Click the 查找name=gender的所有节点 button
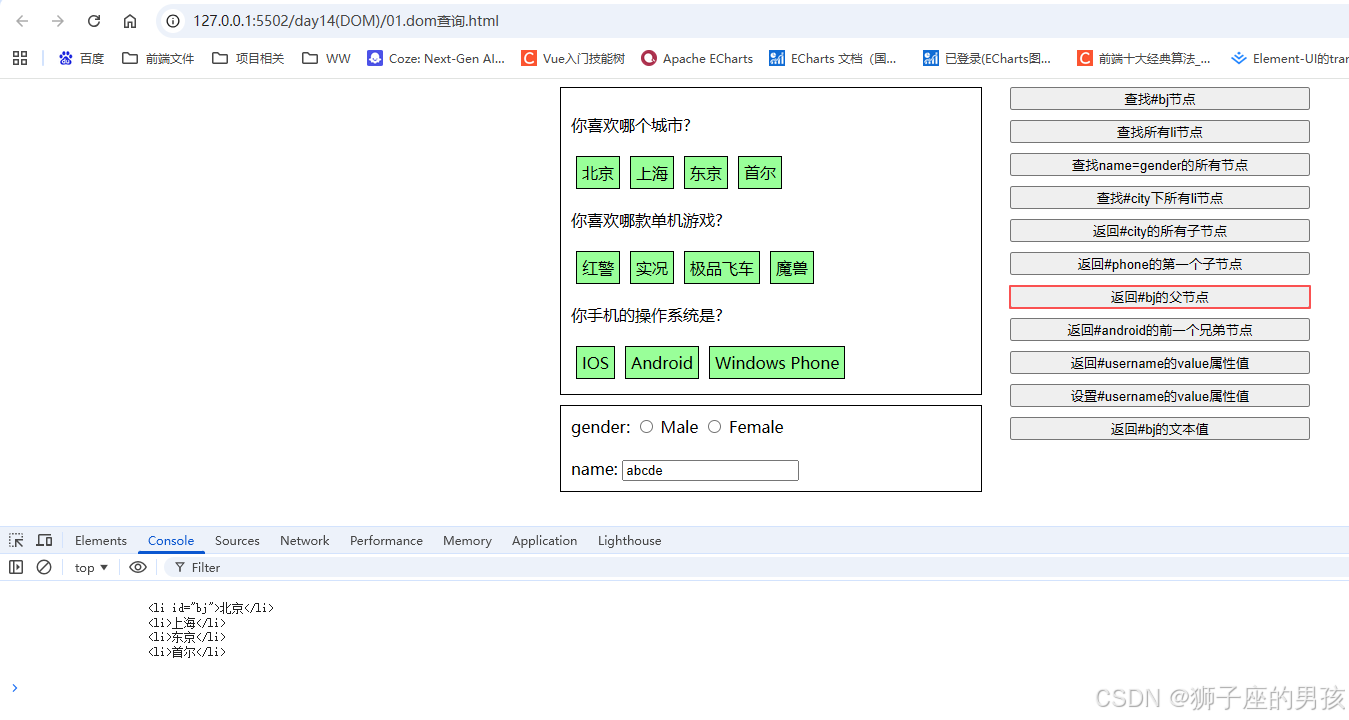This screenshot has height=720, width=1349. tap(1159, 164)
